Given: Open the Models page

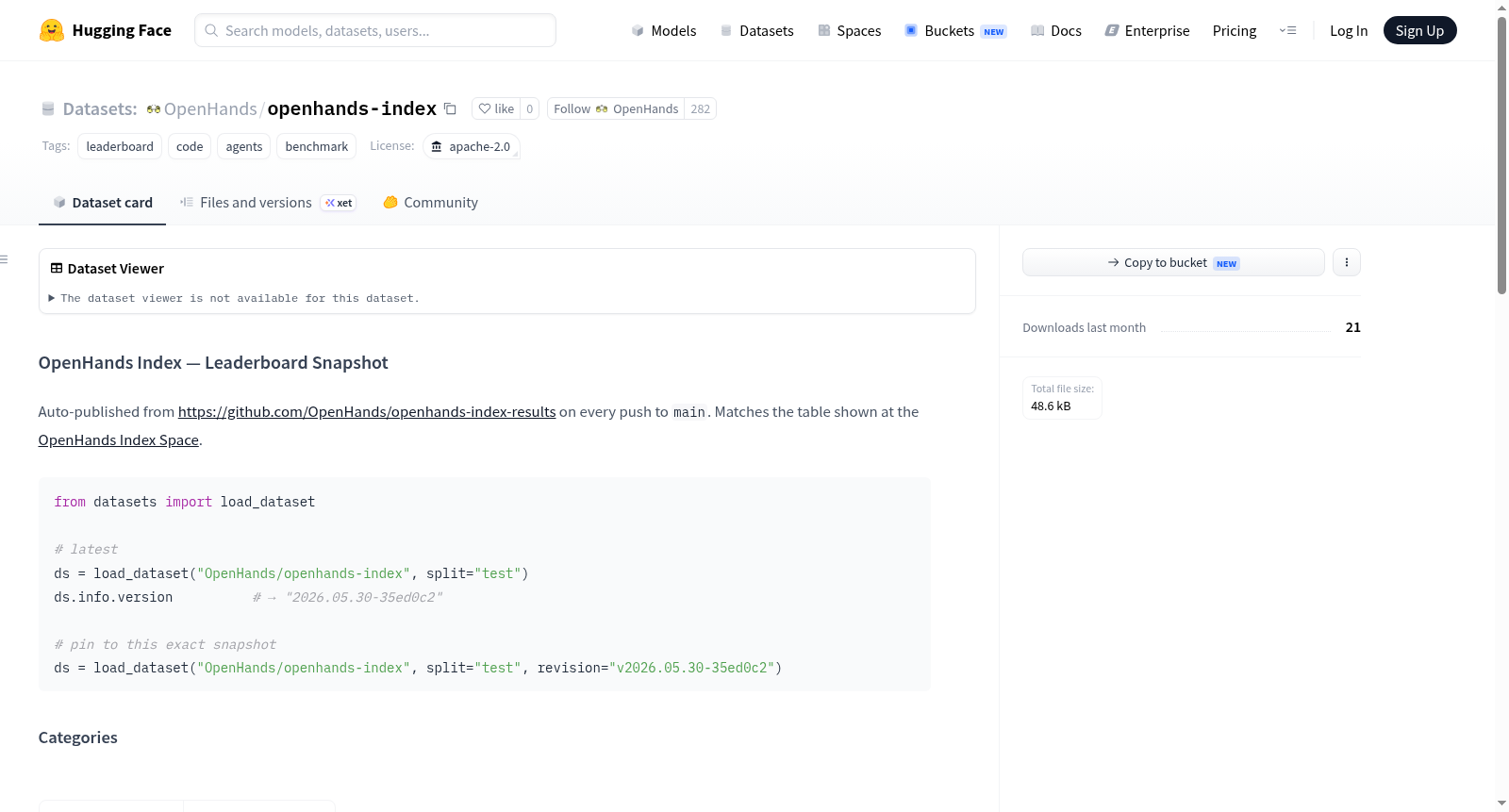Looking at the screenshot, I should 664,30.
